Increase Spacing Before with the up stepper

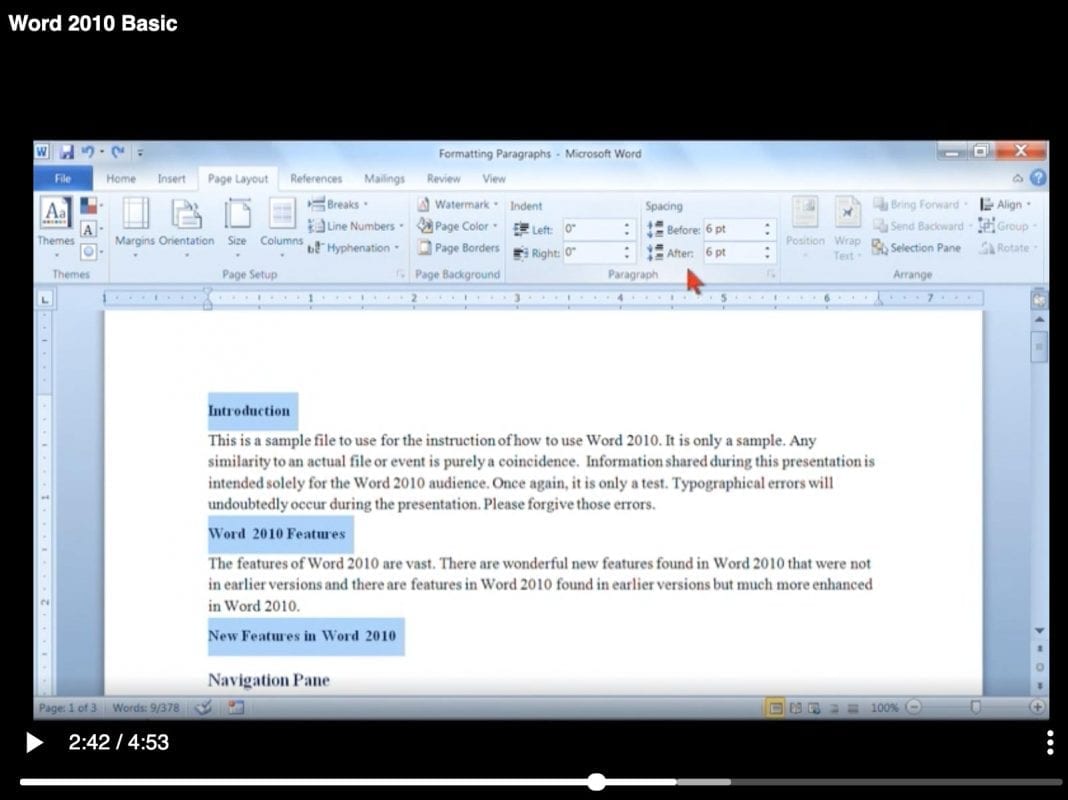point(767,224)
